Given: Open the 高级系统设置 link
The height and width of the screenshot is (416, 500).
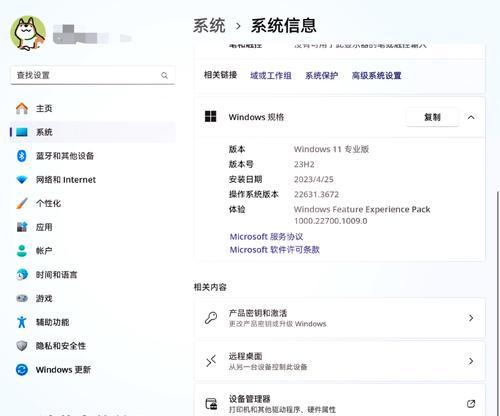Looking at the screenshot, I should point(377,76).
